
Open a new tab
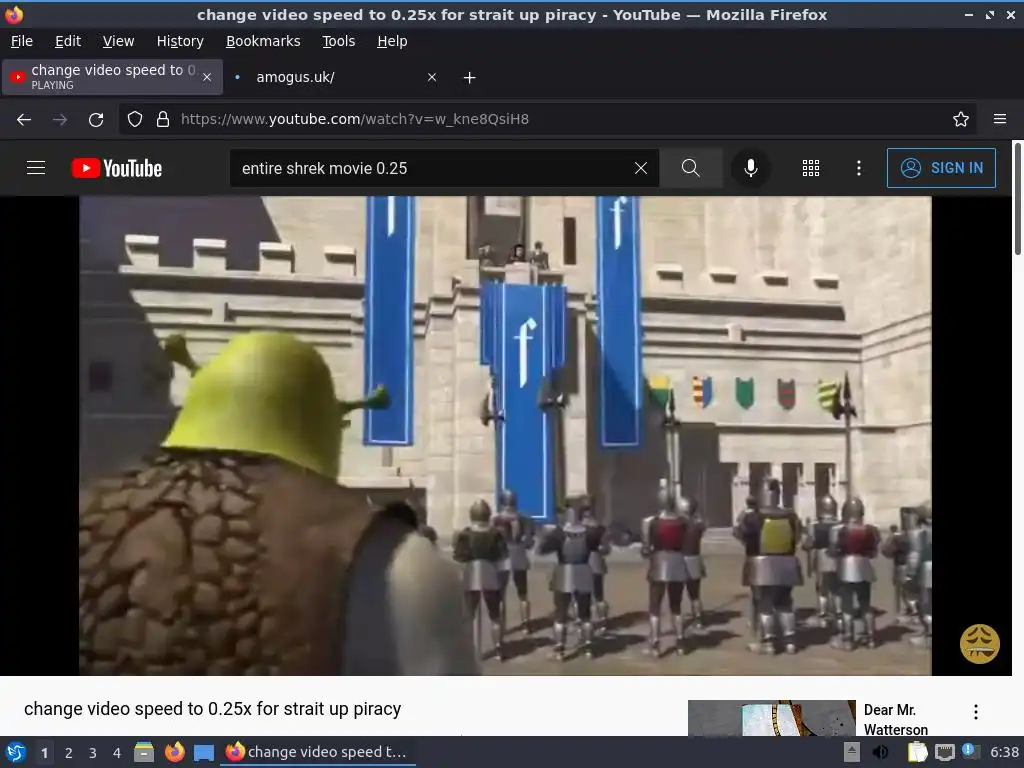point(470,78)
